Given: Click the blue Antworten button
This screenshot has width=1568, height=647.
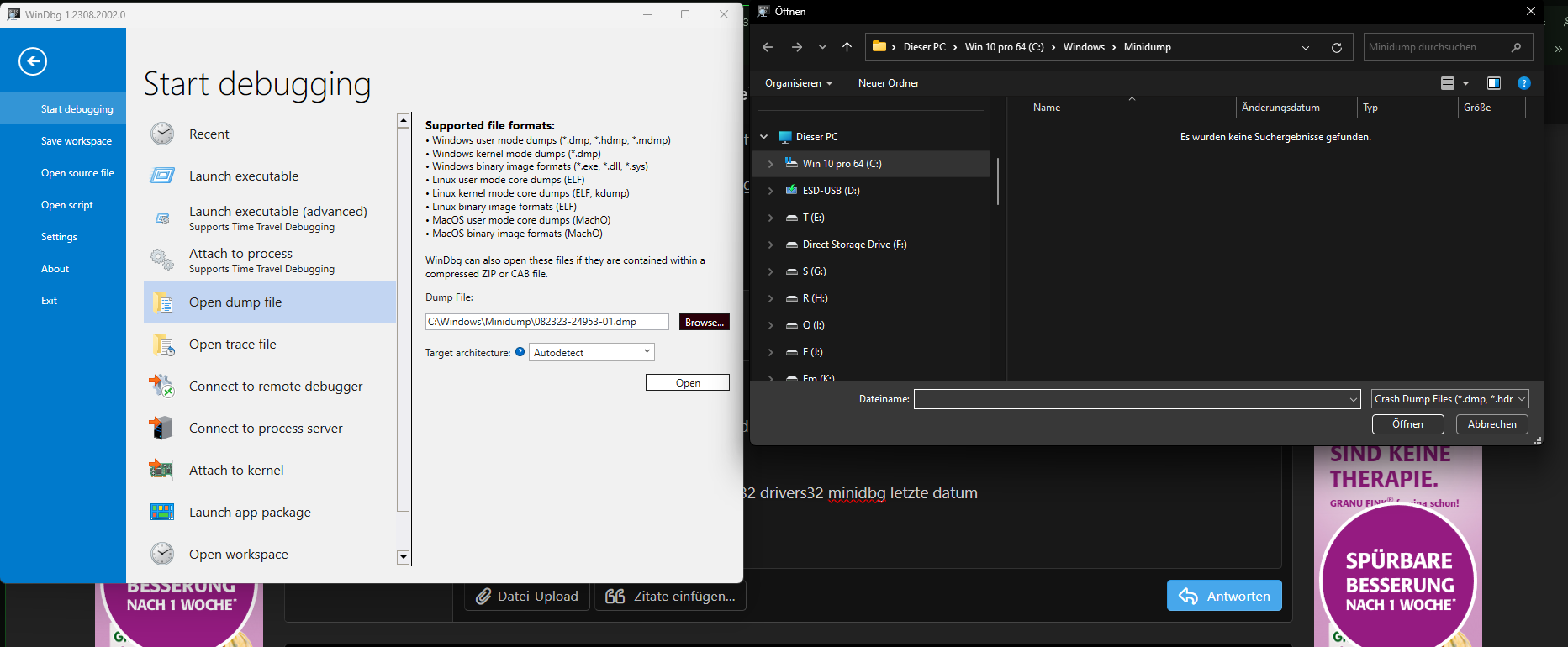Looking at the screenshot, I should (x=1224, y=596).
